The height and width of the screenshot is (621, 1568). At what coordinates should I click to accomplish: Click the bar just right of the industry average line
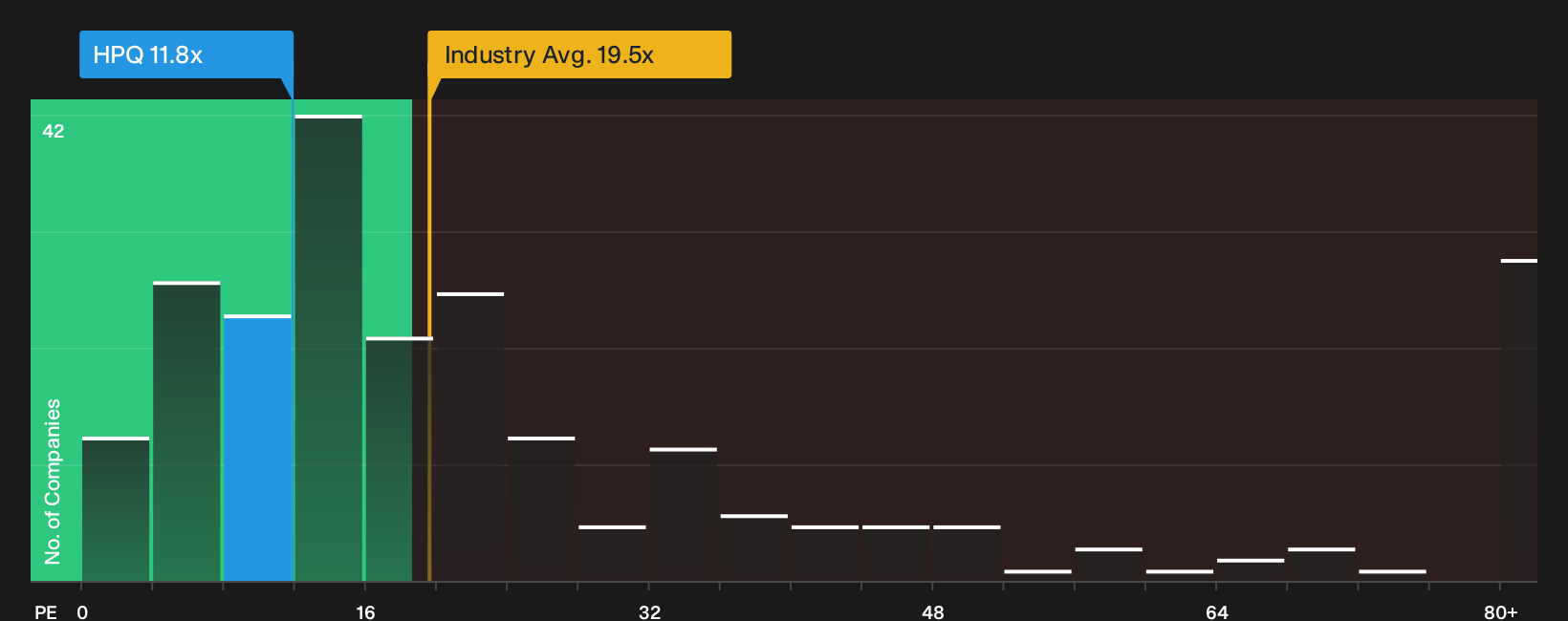[470, 437]
